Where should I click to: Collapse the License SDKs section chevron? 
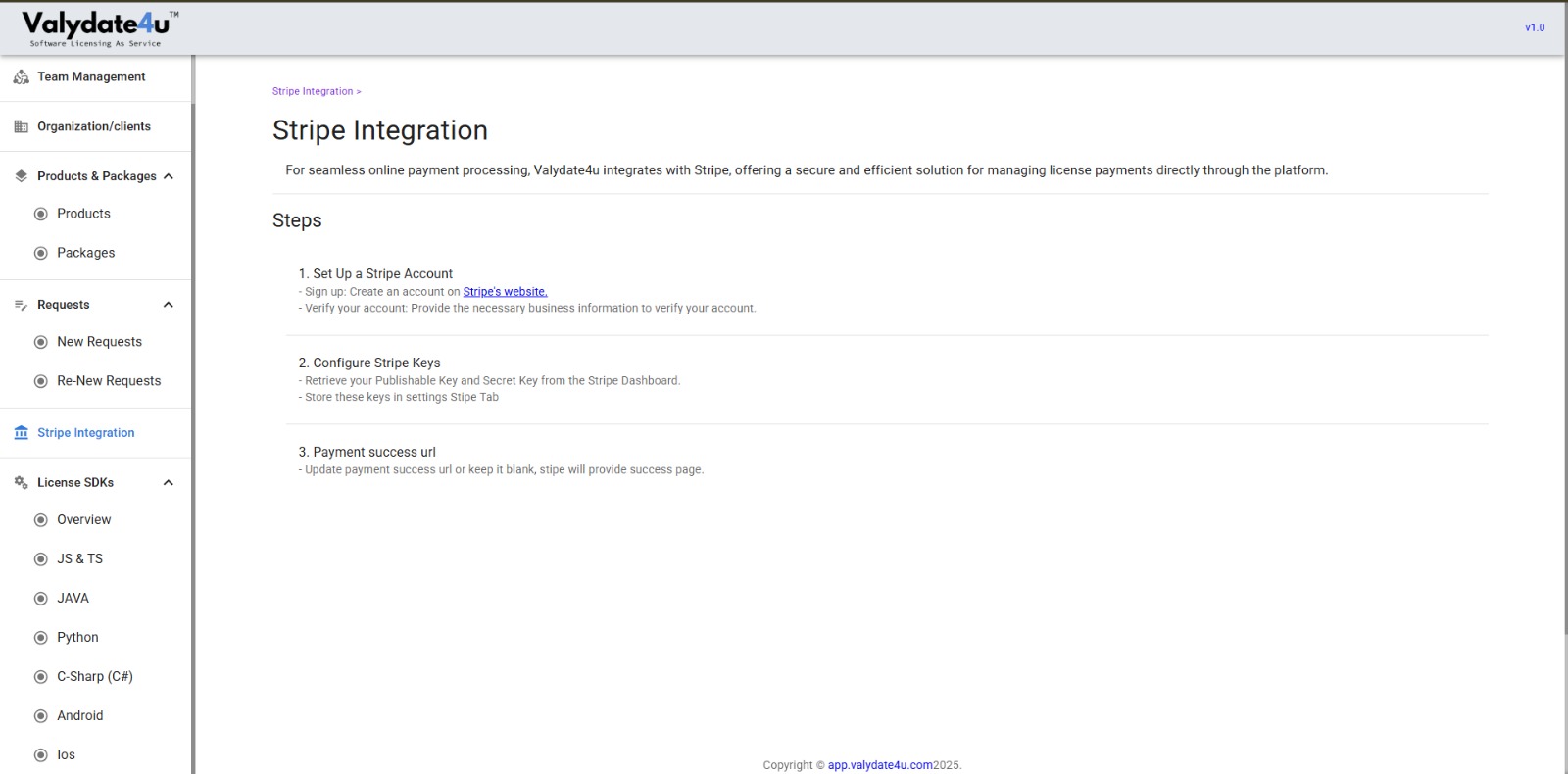click(169, 482)
